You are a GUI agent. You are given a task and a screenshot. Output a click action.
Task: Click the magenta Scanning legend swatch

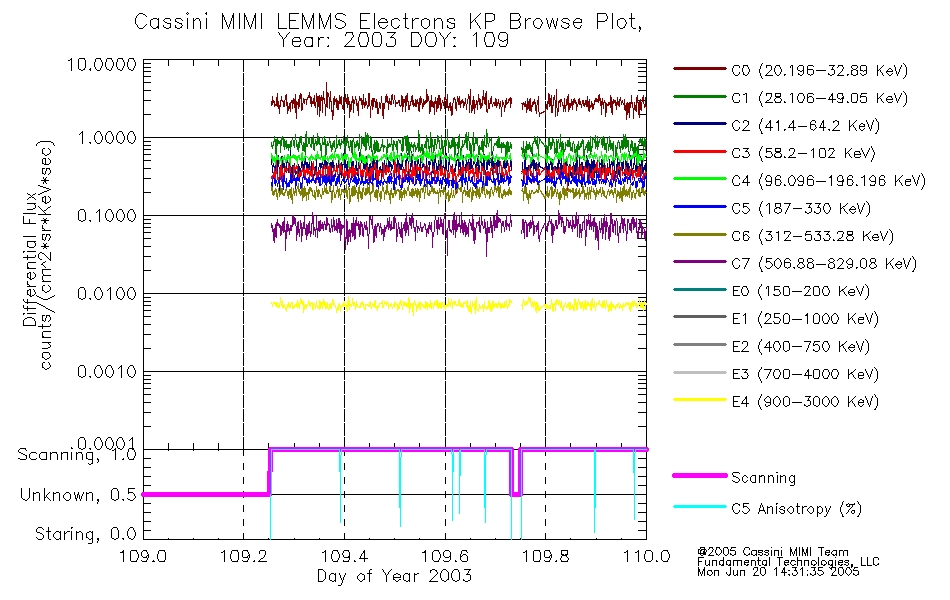(699, 476)
